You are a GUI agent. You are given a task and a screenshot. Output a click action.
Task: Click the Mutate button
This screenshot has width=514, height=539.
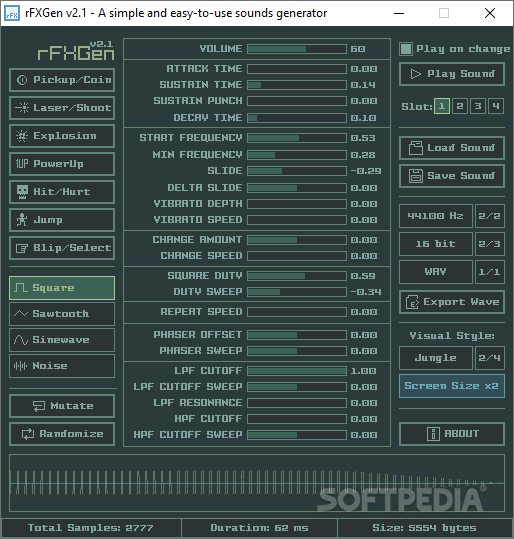(62, 406)
